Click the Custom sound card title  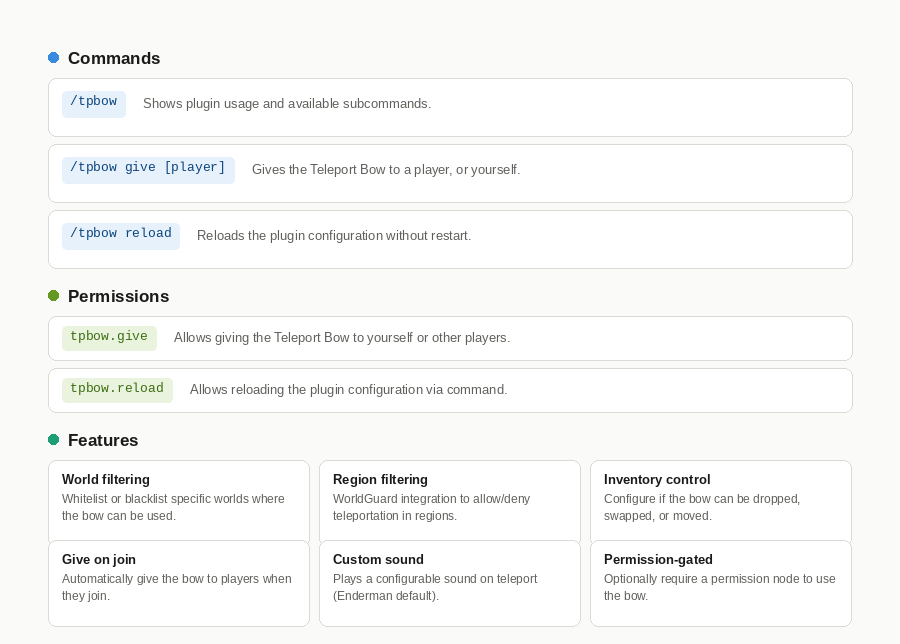pyautogui.click(x=378, y=559)
